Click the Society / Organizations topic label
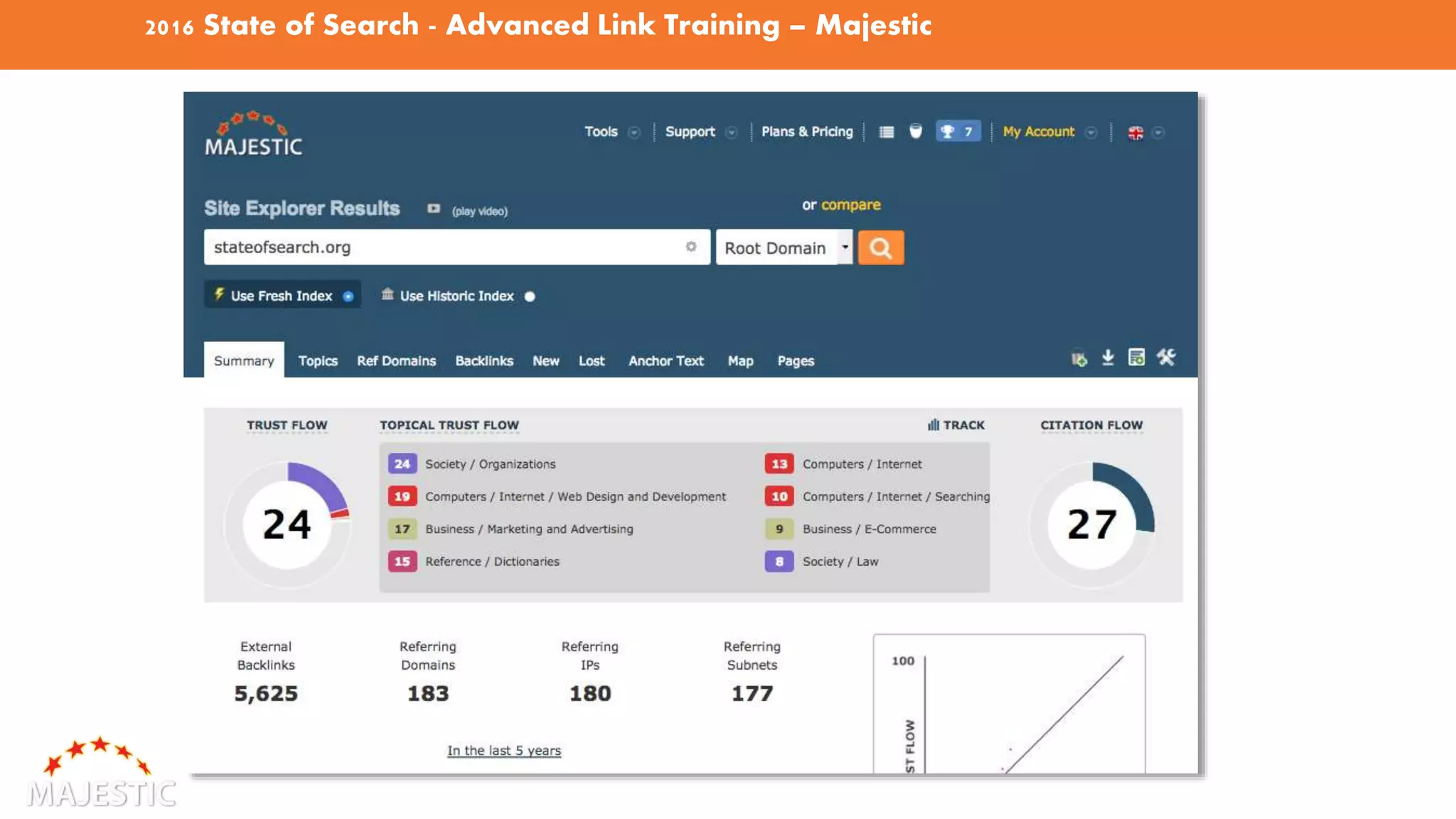This screenshot has width=1456, height=819. click(x=491, y=464)
